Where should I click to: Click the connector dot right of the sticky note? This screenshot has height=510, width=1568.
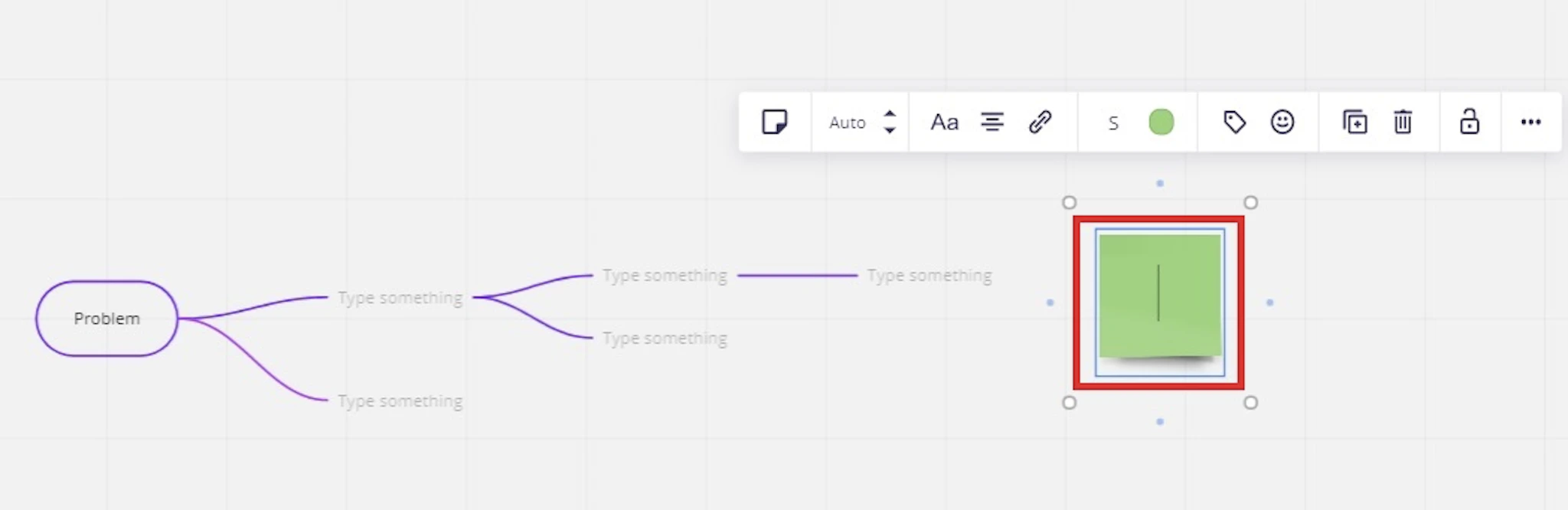(x=1269, y=302)
